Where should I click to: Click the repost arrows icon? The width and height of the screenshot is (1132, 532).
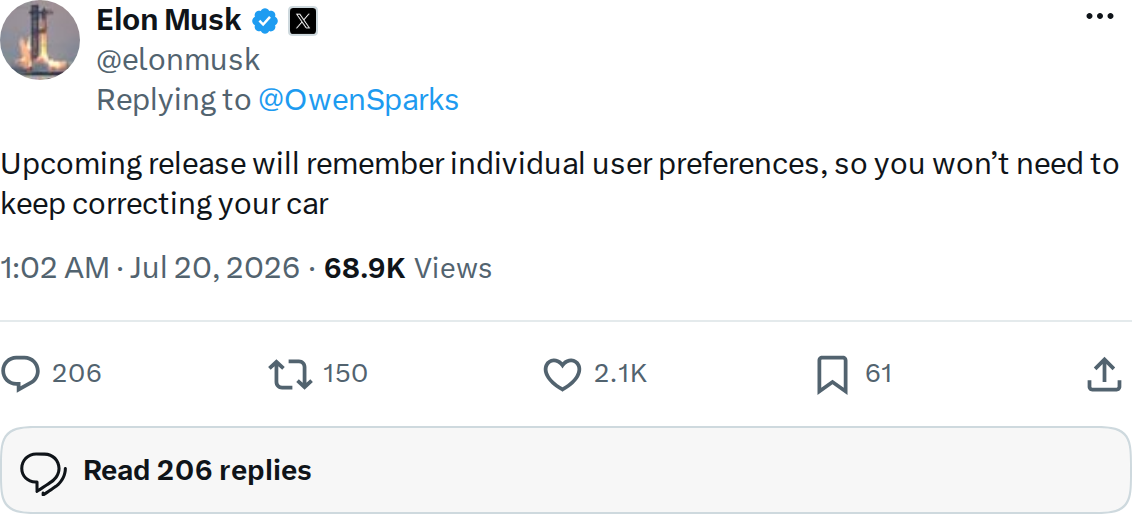(290, 375)
